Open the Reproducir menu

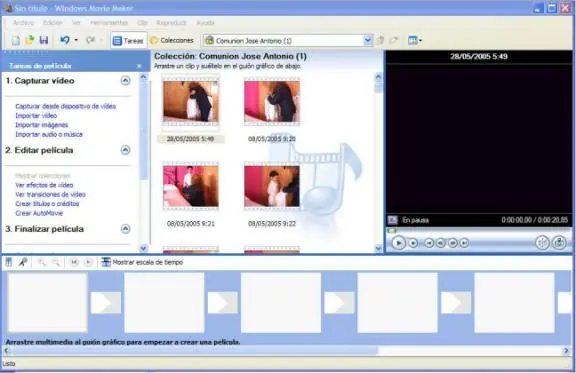(171, 23)
